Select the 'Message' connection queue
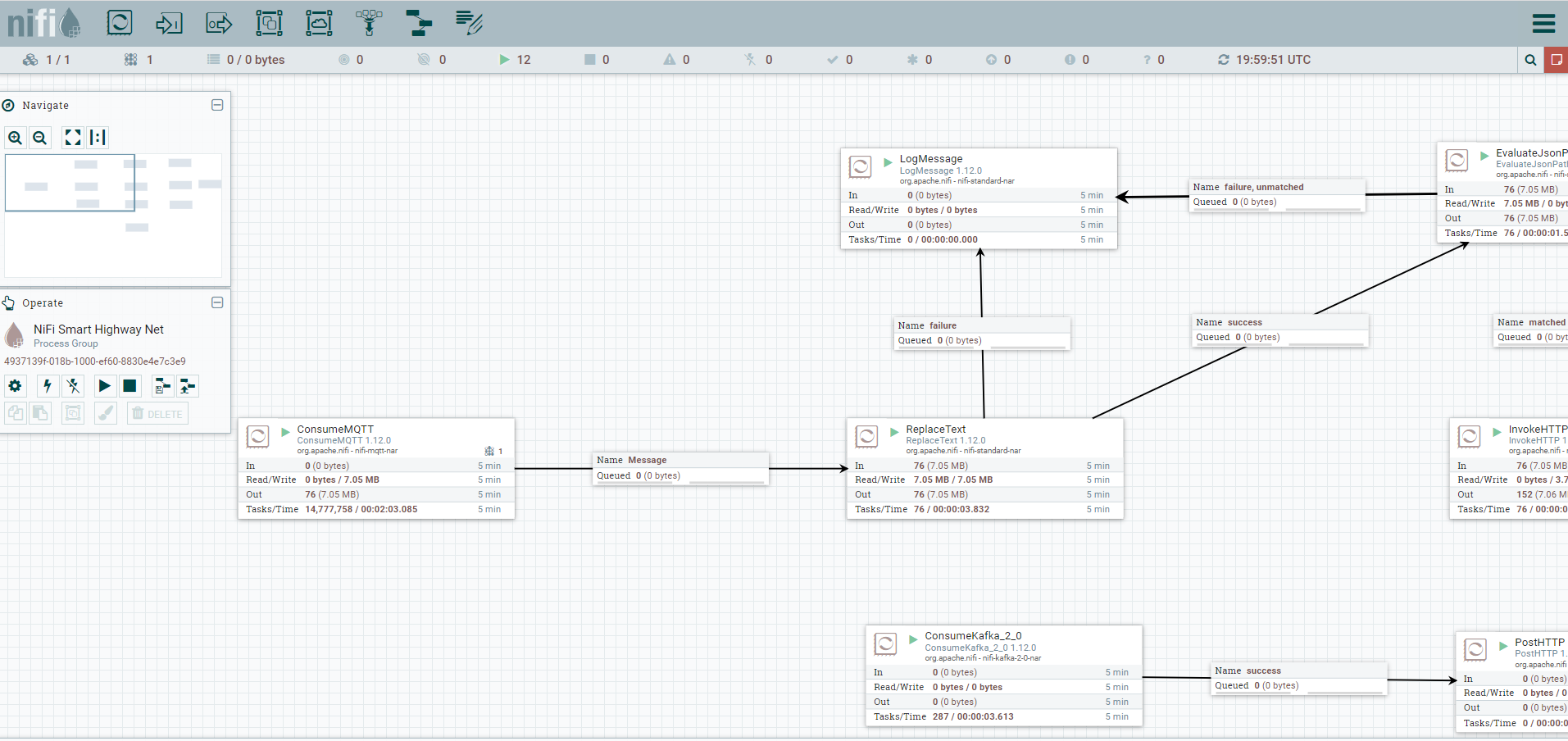Screen dimensions: 1568x741 (x=680, y=468)
